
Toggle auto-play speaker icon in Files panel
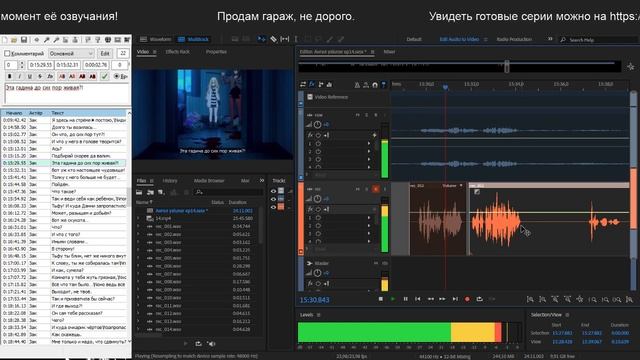pyautogui.click(x=211, y=344)
